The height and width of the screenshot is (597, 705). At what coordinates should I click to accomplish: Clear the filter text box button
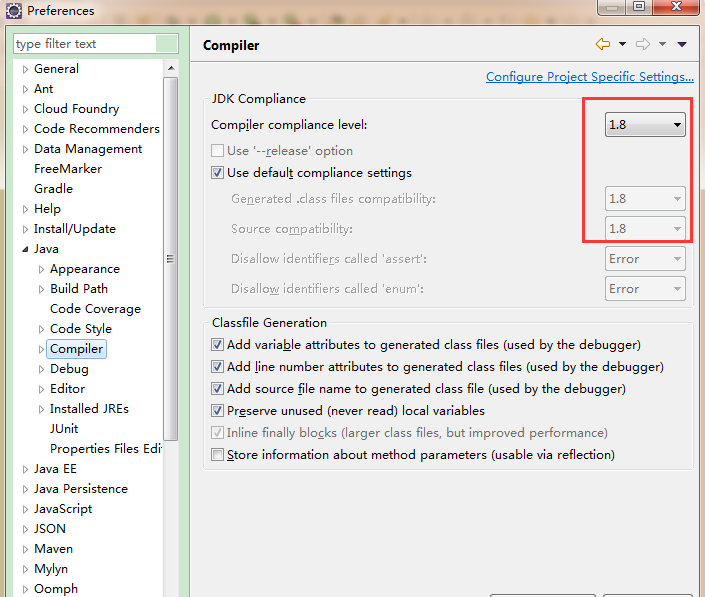pos(166,44)
